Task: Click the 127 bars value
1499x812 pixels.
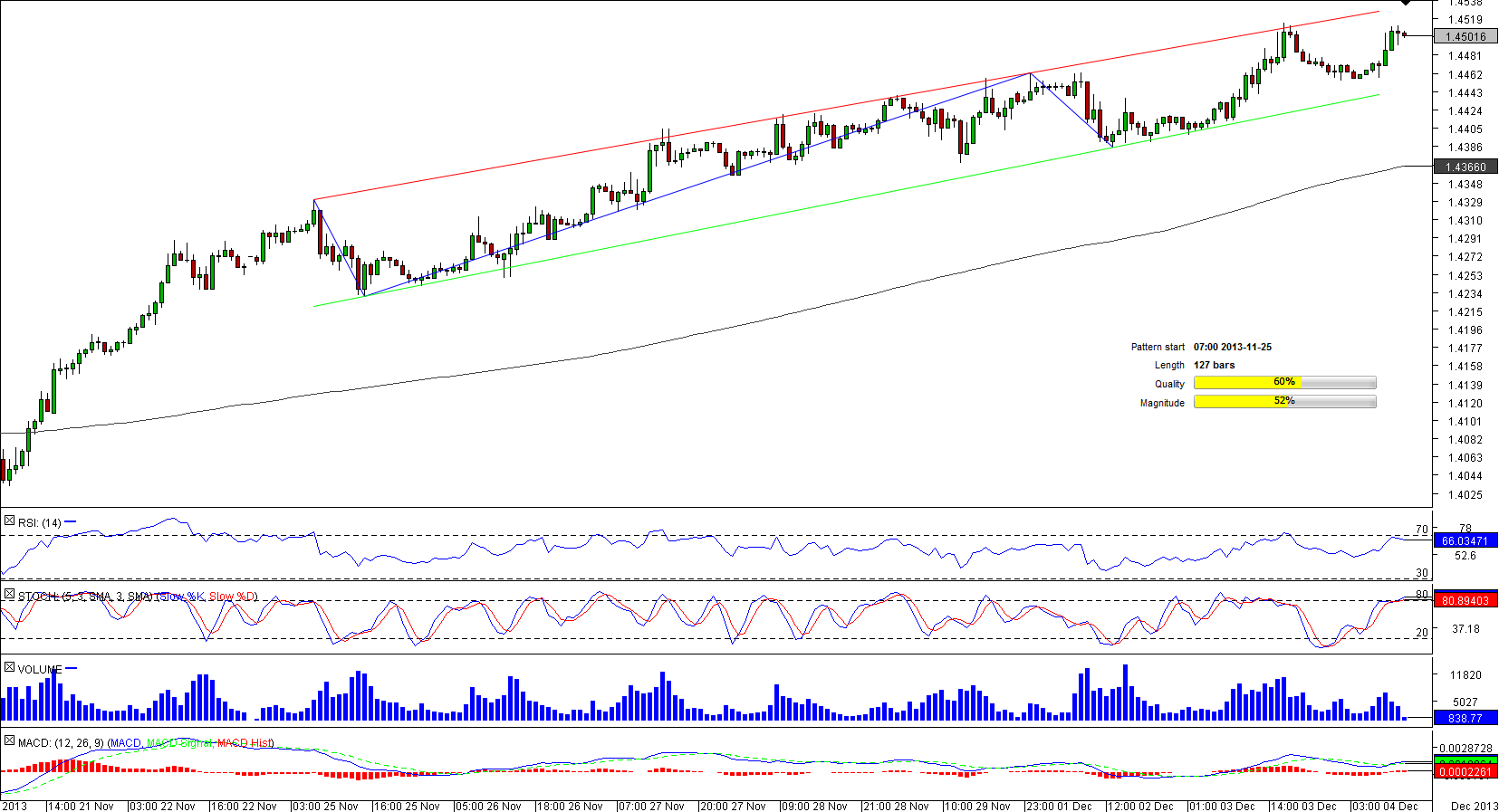Action: pos(1215,366)
